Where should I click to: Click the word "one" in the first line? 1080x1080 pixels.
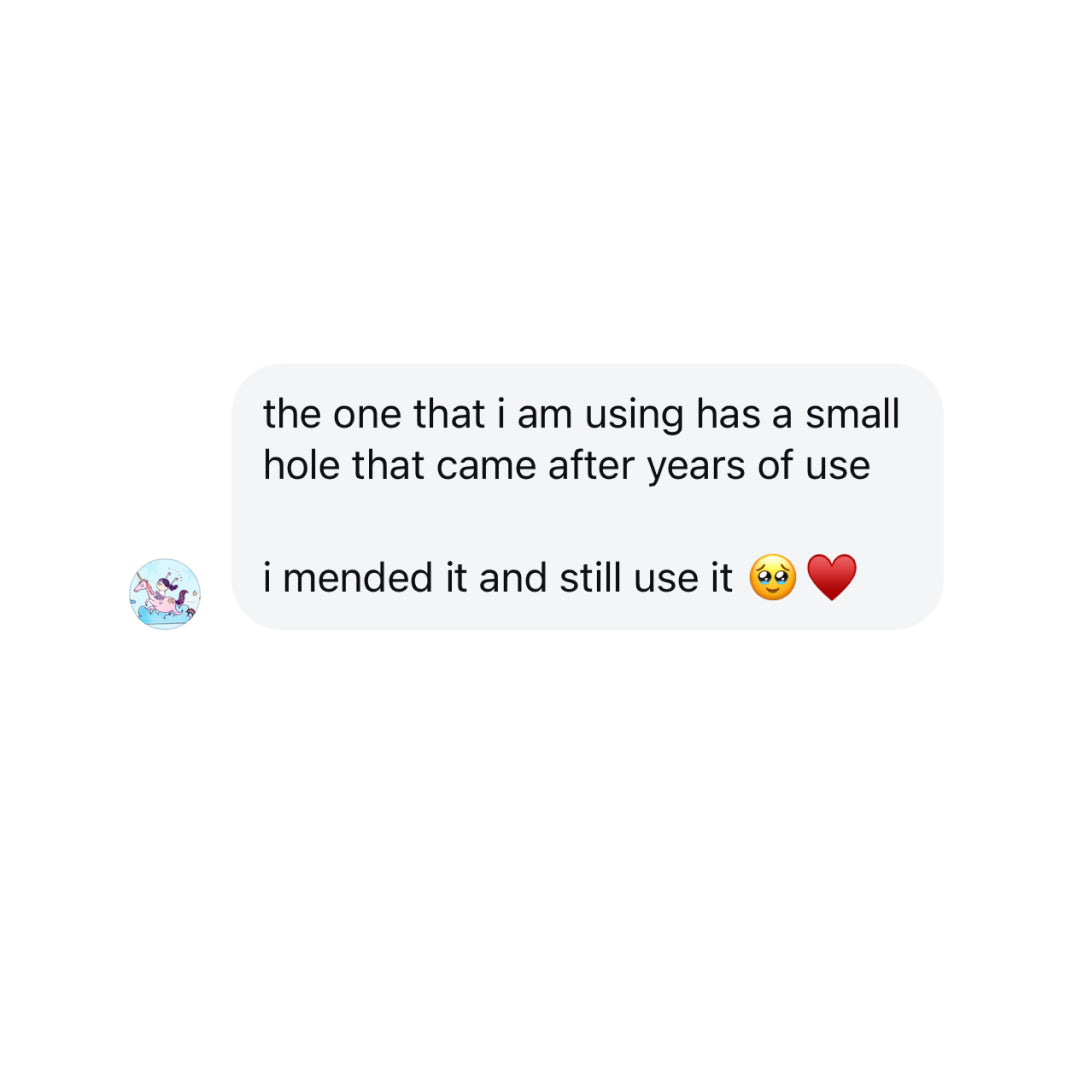click(367, 416)
